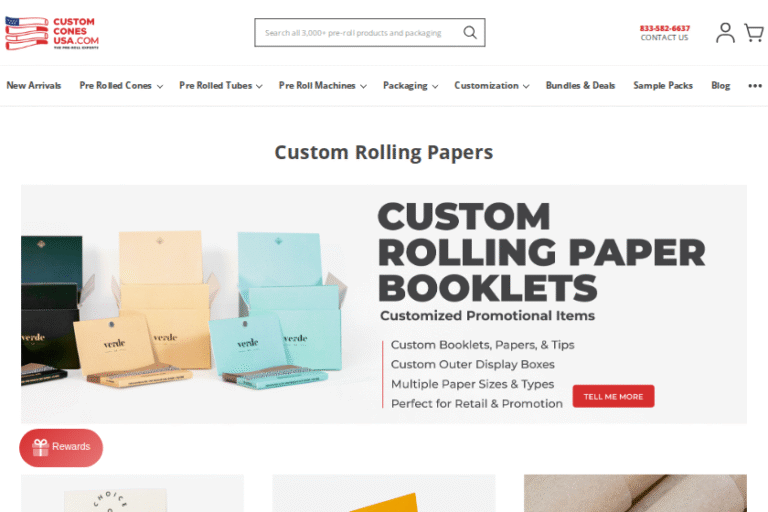Click the 833-582-6637 phone number

click(665, 28)
